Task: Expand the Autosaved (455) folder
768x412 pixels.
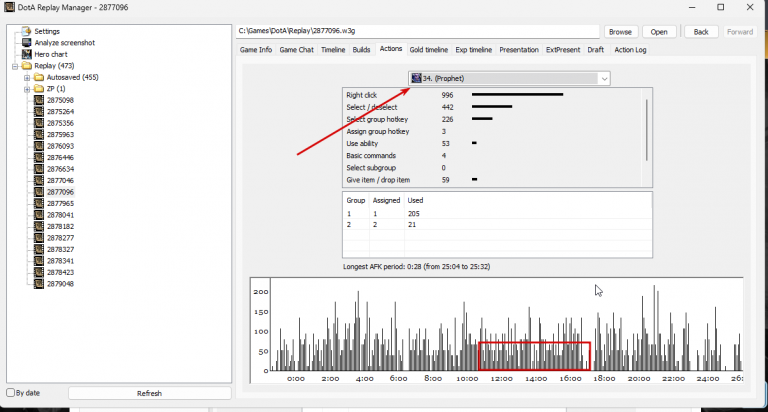Action: [x=27, y=77]
